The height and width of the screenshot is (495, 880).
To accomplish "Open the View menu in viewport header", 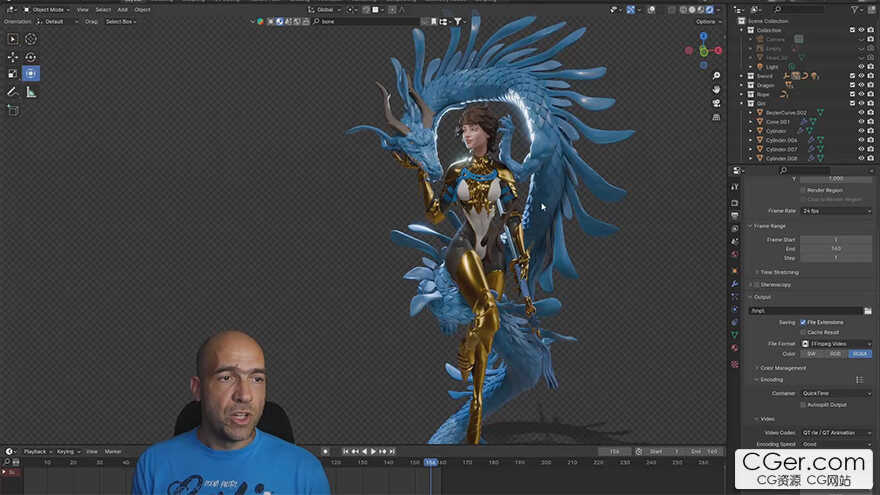I will tap(82, 10).
